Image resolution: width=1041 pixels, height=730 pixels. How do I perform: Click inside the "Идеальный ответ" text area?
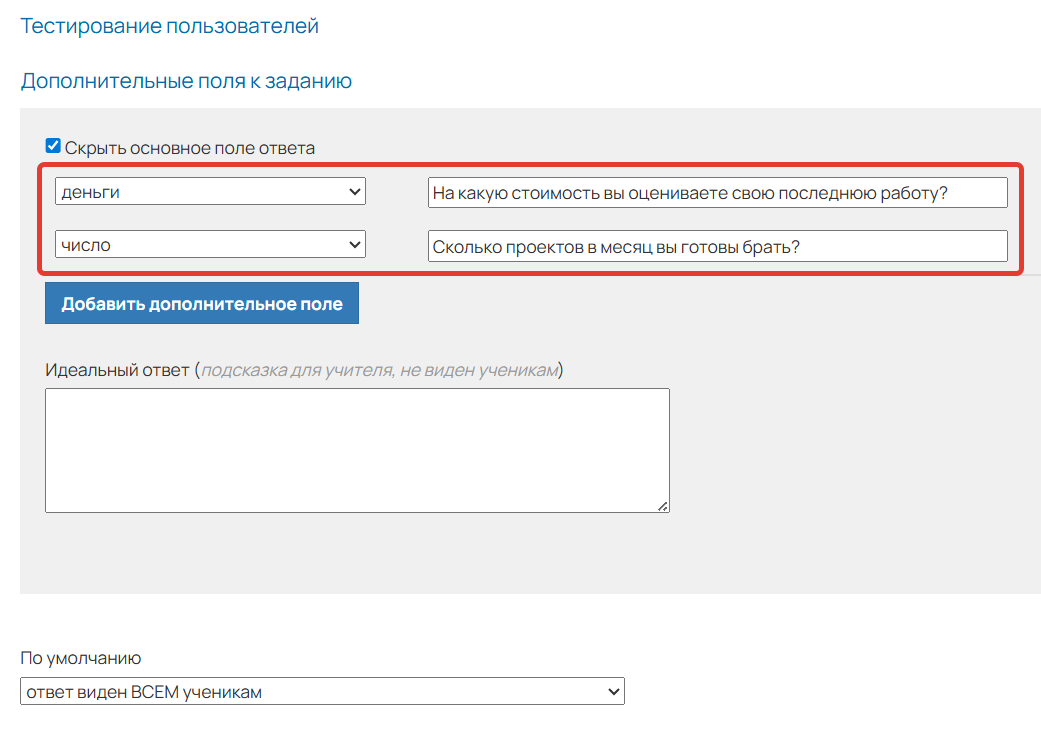(357, 450)
